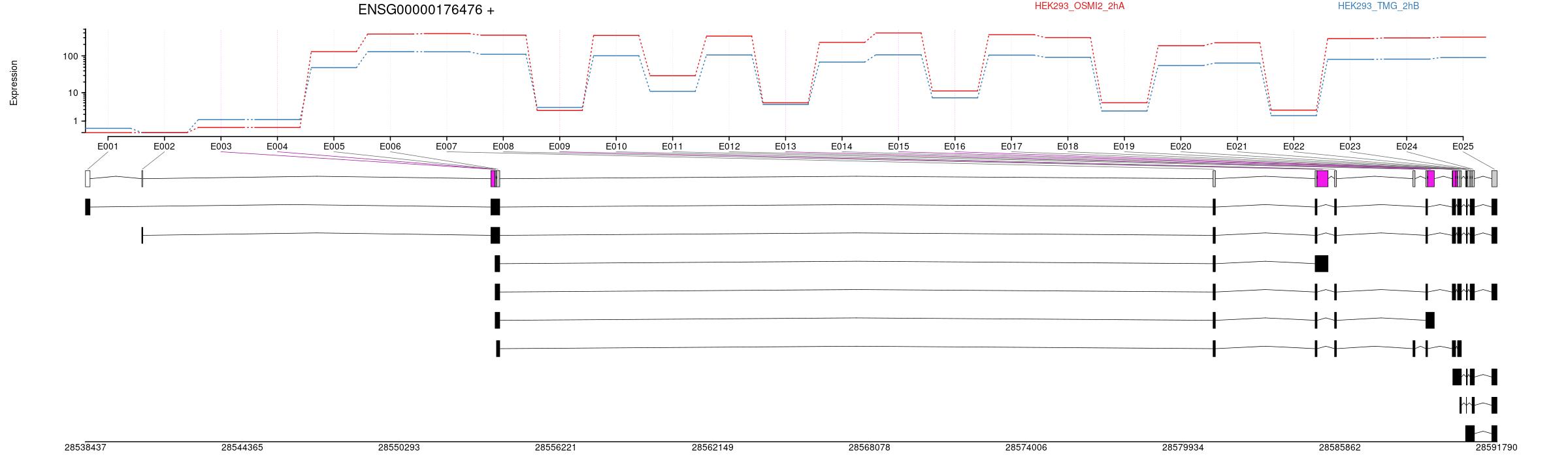Screen dimensions: 1568x457
Task: Click genomic coordinate 28538437
Action: click(86, 448)
